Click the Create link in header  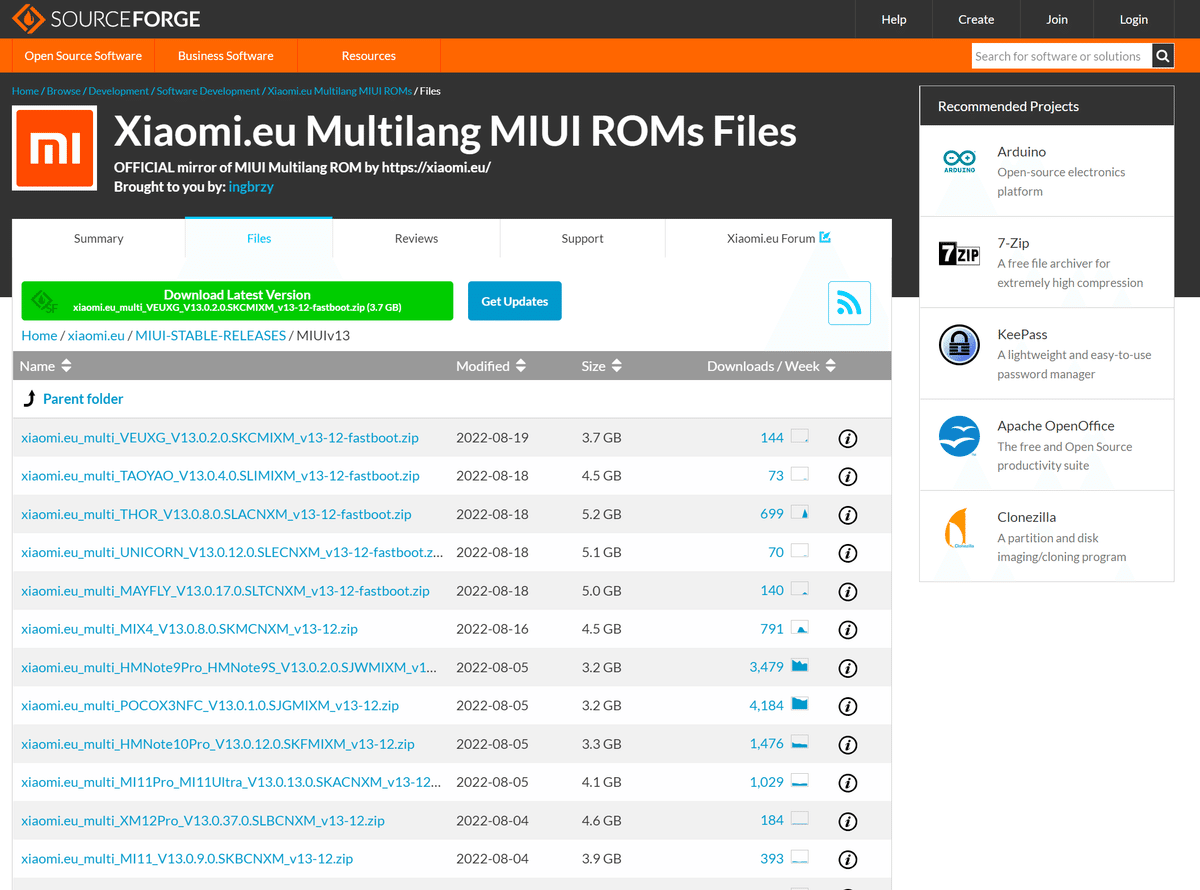[976, 19]
